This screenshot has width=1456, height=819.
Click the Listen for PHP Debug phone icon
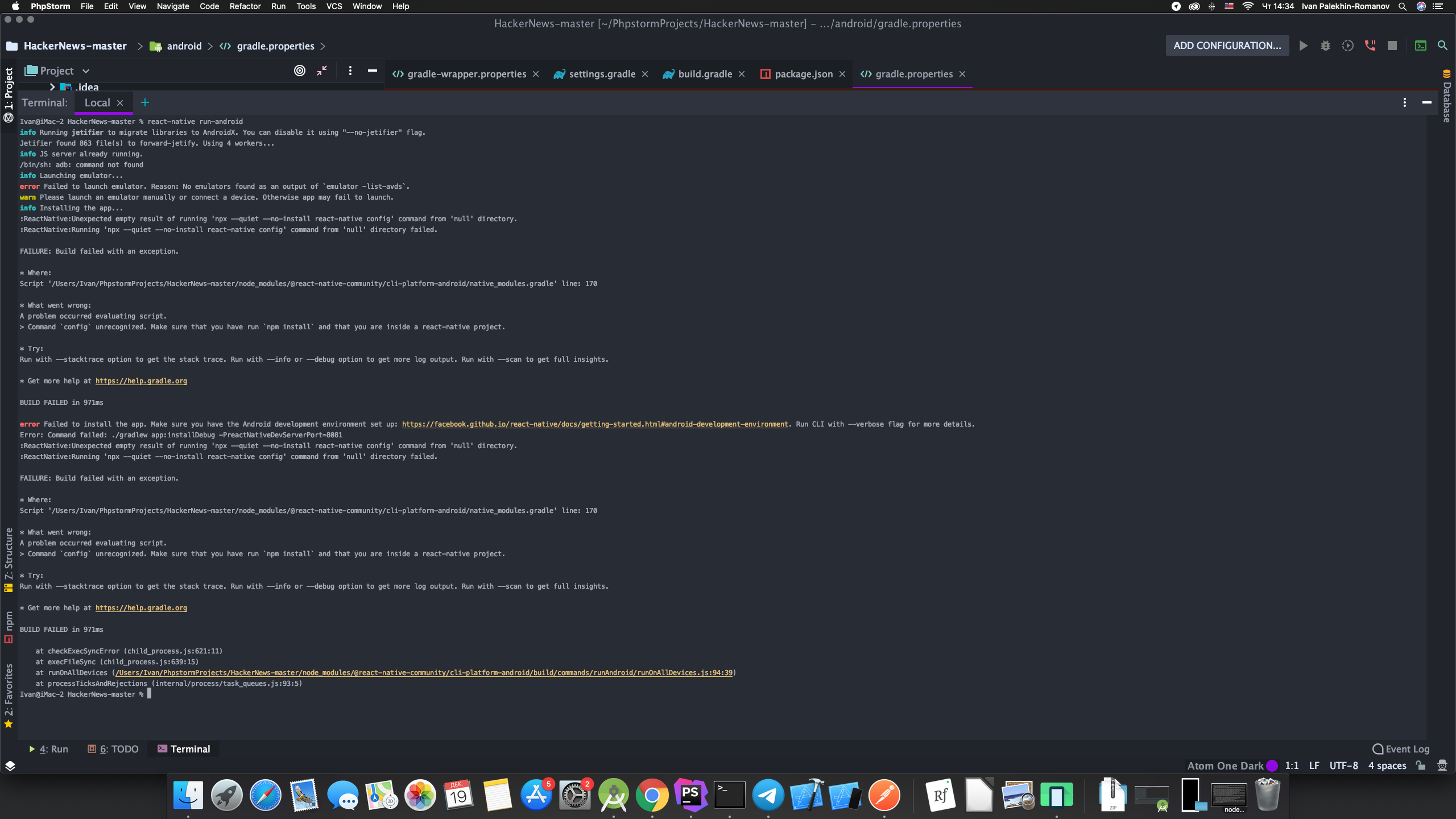(x=1370, y=45)
